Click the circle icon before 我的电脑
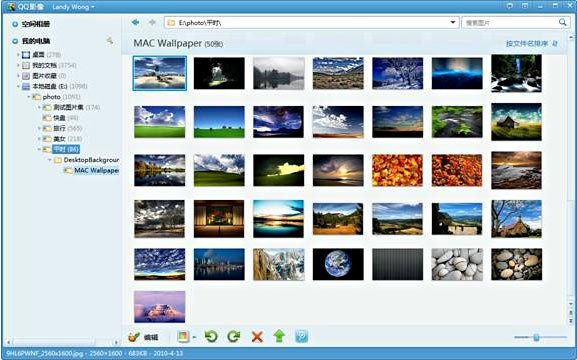The height and width of the screenshot is (360, 577). (15, 41)
